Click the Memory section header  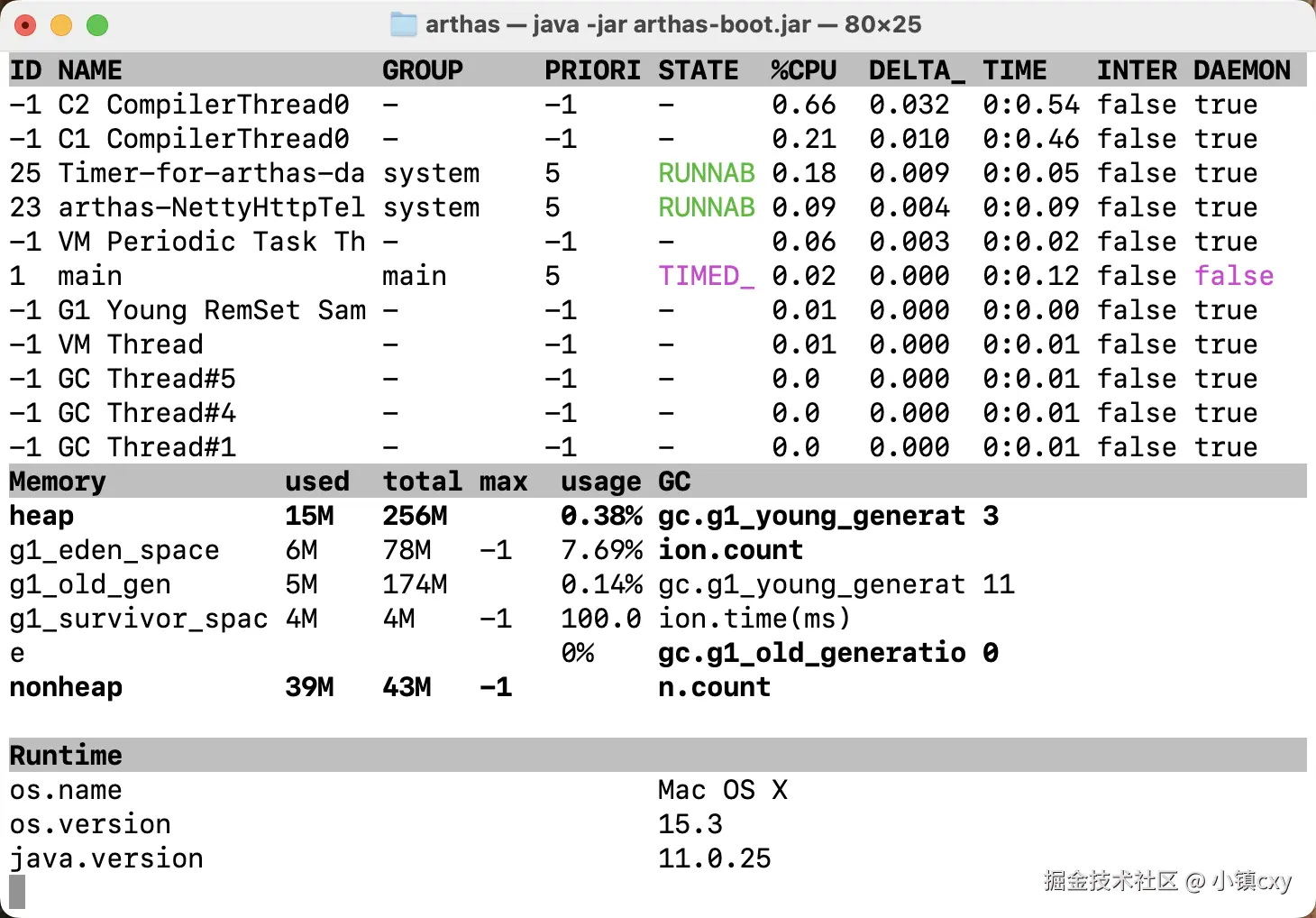point(58,482)
